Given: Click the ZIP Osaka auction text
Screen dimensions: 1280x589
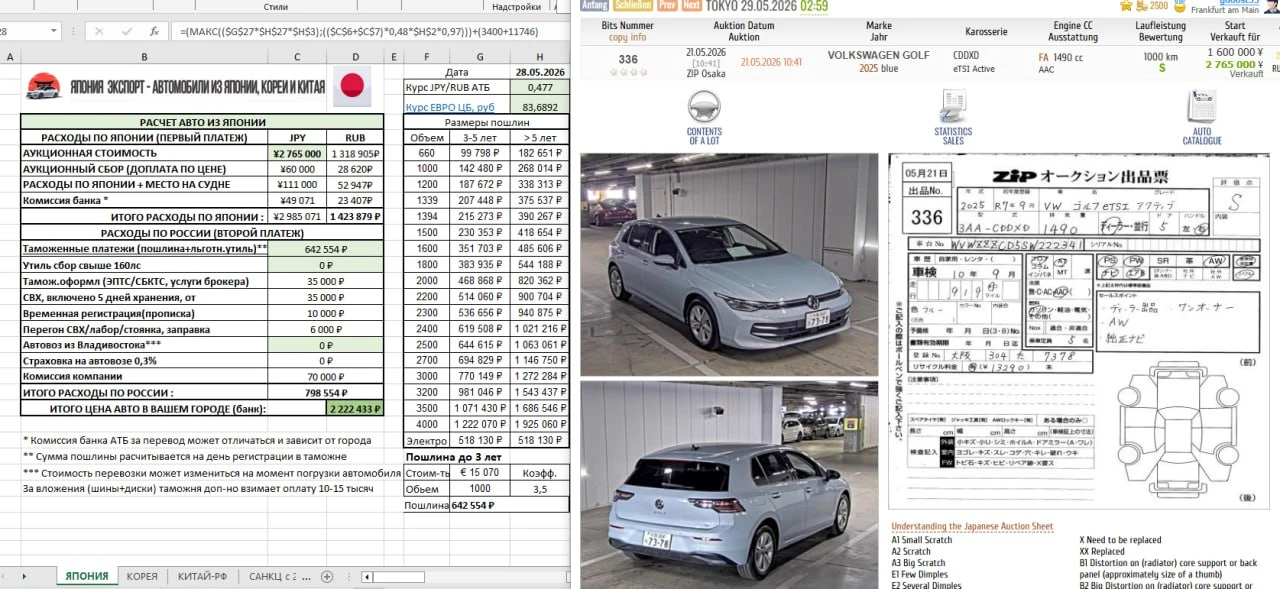Looking at the screenshot, I should [x=706, y=74].
